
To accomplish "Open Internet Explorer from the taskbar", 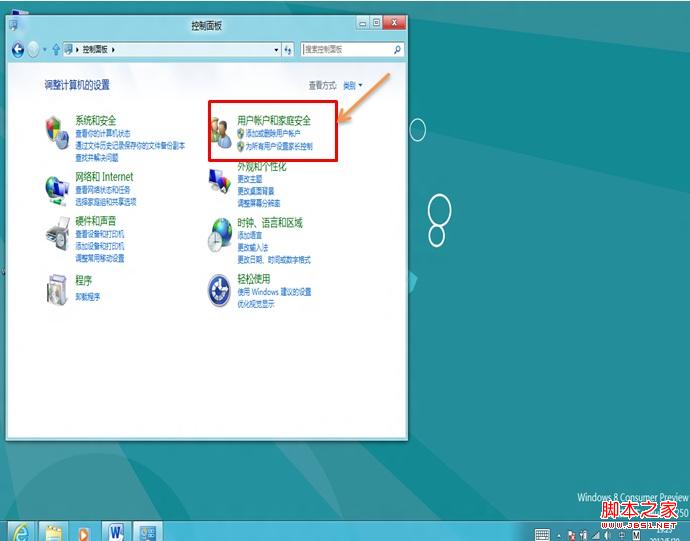I will pos(20,532).
